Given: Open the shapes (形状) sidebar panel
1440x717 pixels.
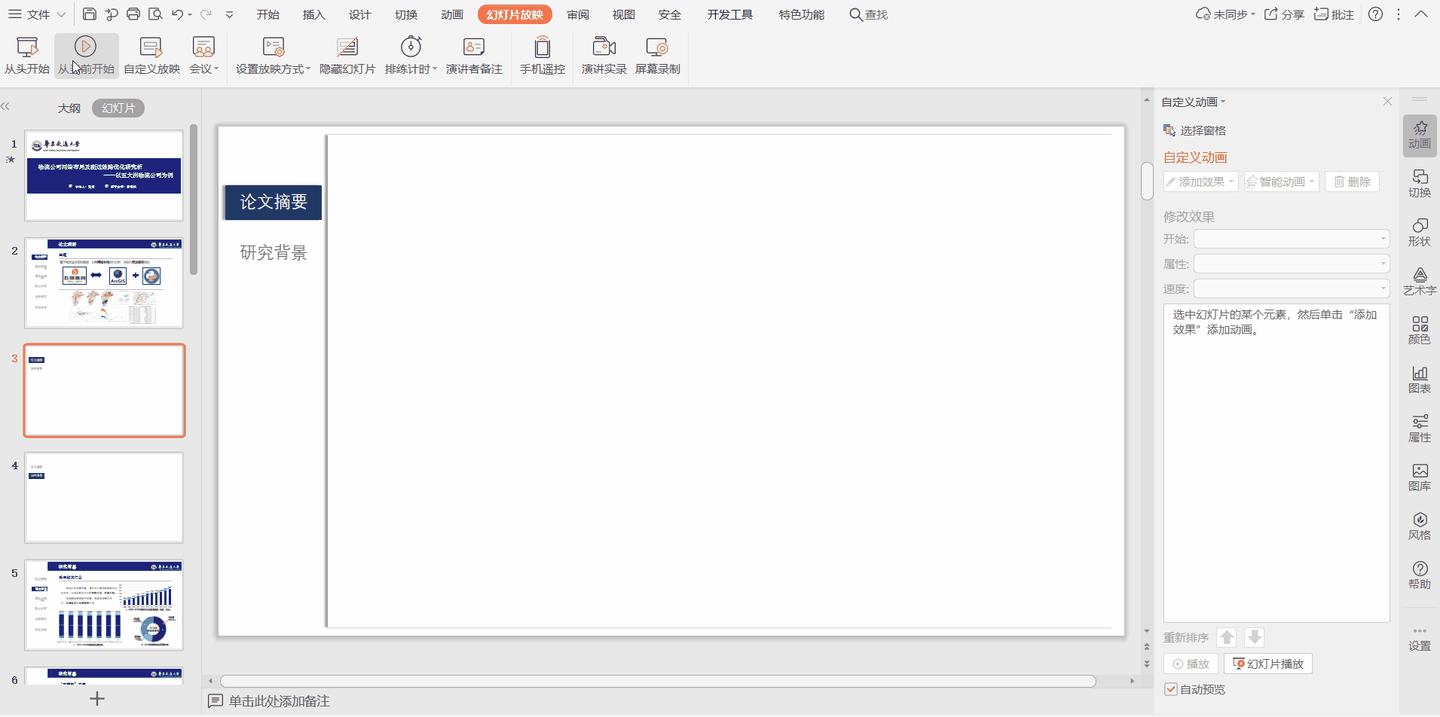Looking at the screenshot, I should point(1420,231).
